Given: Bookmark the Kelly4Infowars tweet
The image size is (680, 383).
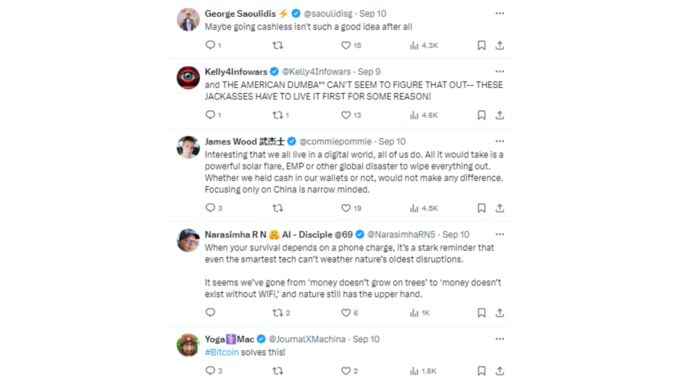Looking at the screenshot, I should pos(481,115).
